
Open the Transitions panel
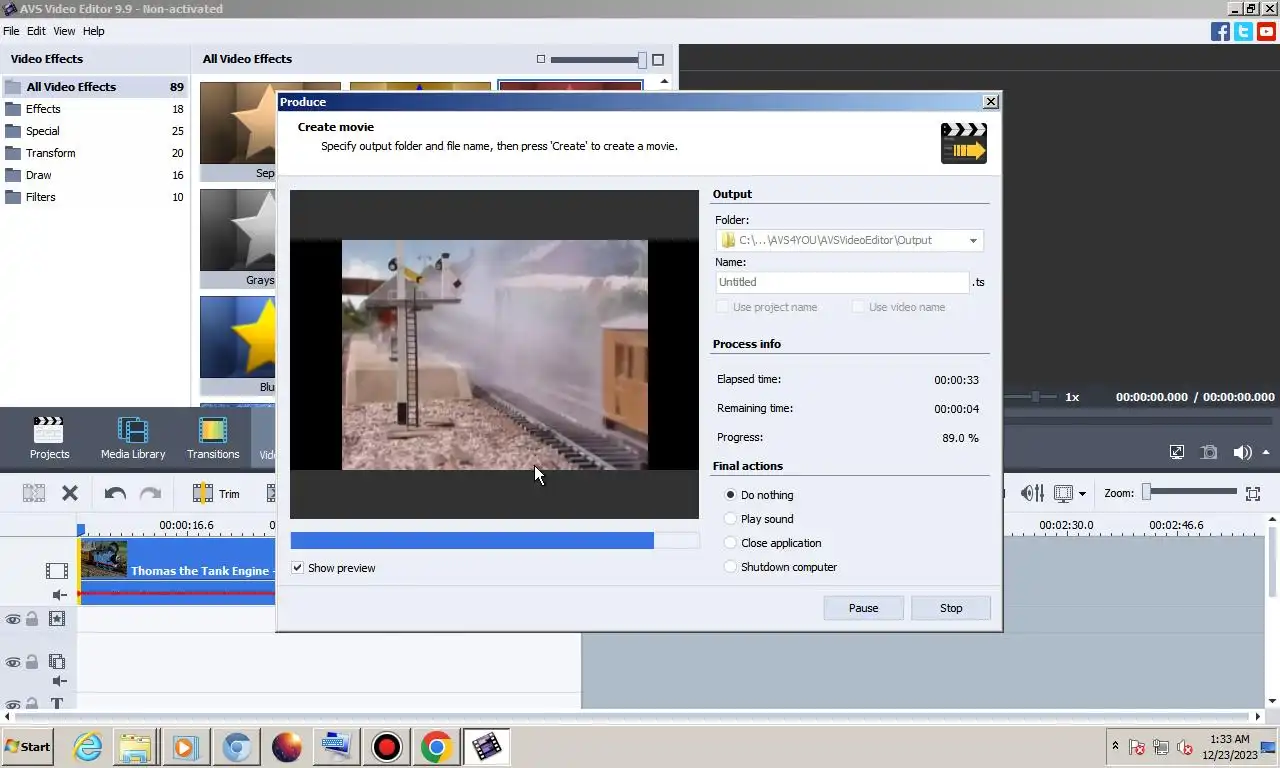pos(213,438)
